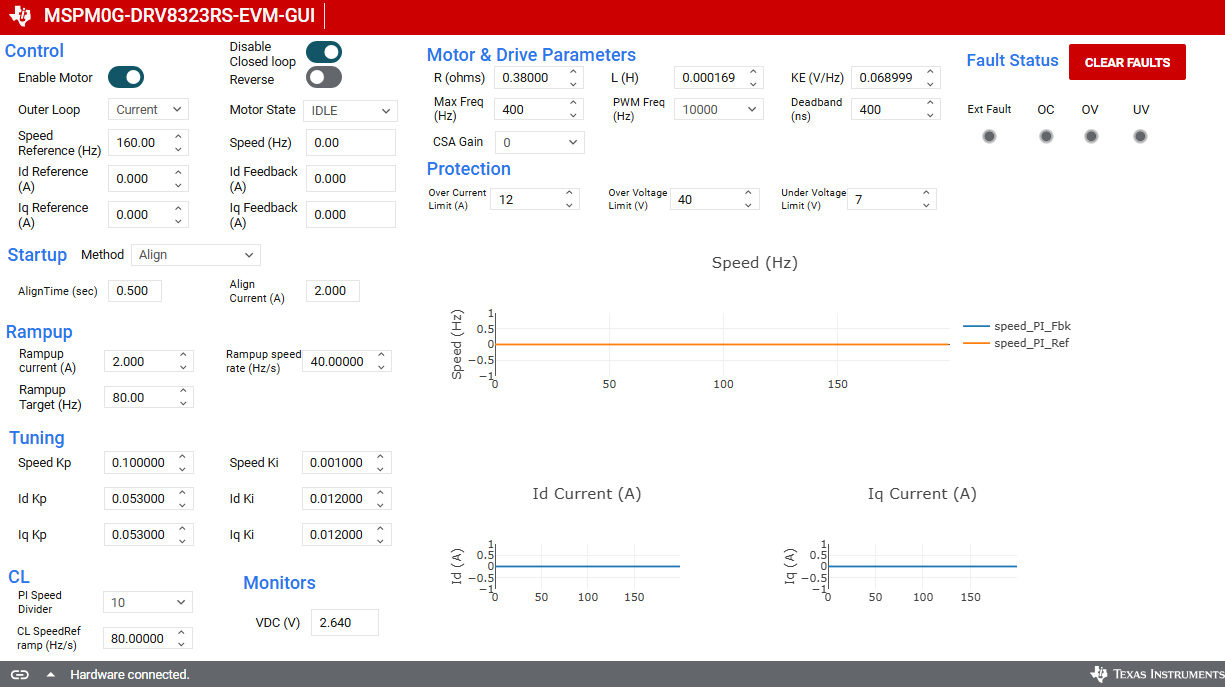Click the UV fault indicator LED
Image resolution: width=1225 pixels, height=687 pixels.
coord(1140,136)
